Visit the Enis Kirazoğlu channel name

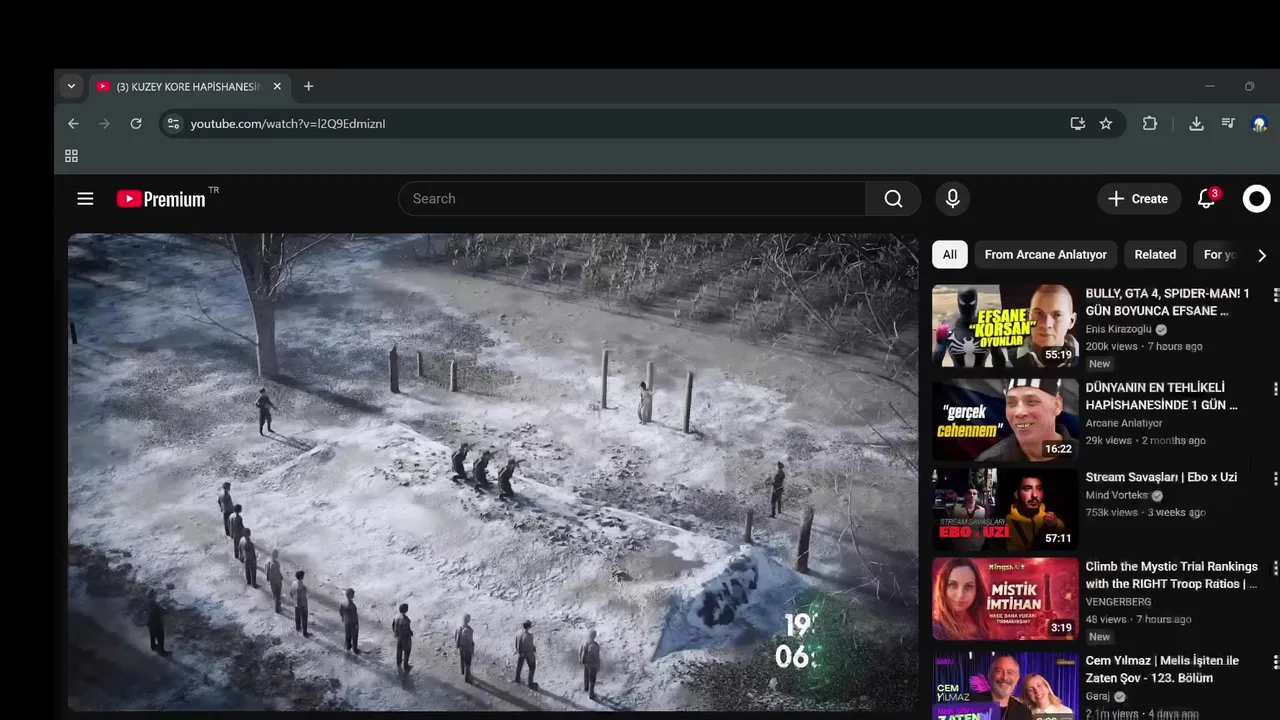(x=1118, y=329)
